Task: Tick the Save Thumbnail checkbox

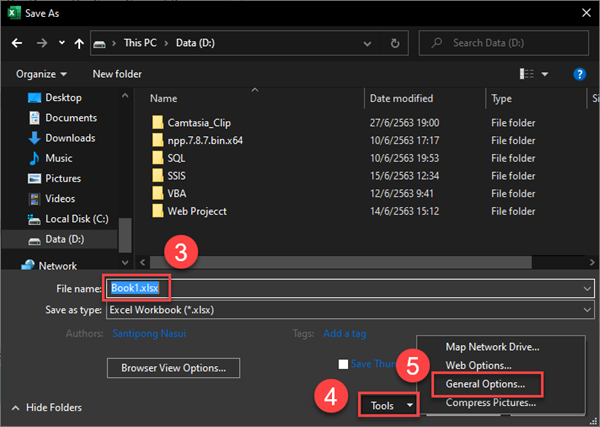Action: coord(343,364)
